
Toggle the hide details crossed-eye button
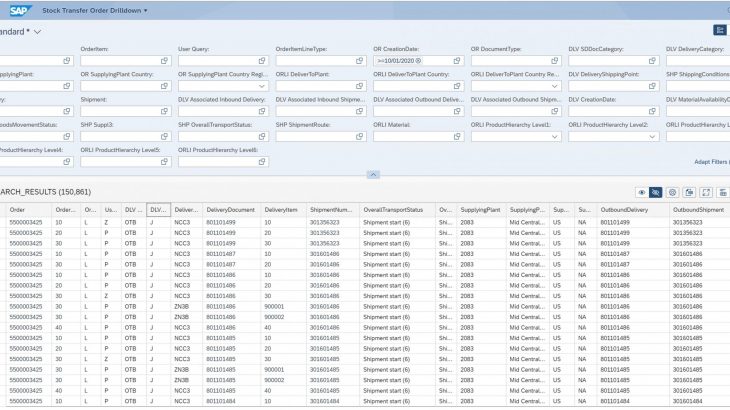(x=656, y=191)
